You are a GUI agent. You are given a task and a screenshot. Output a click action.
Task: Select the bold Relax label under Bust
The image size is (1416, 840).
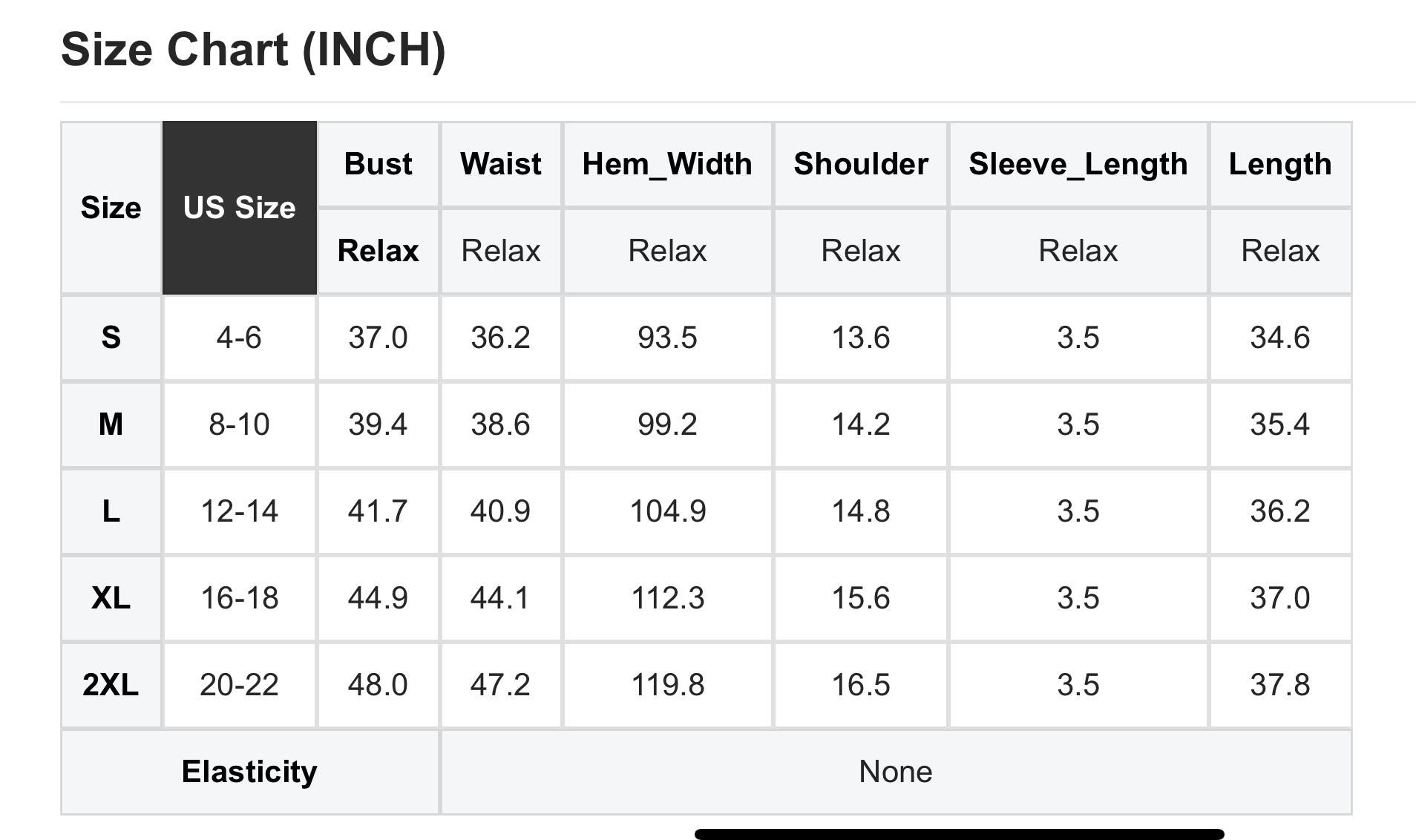(x=378, y=251)
